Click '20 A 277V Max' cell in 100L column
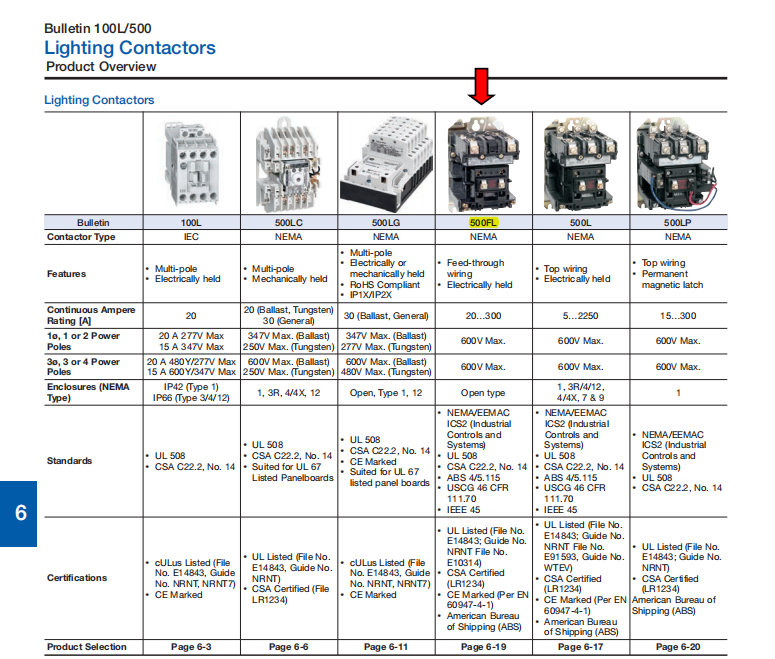Viewport: 775px width, 659px height. coord(191,336)
